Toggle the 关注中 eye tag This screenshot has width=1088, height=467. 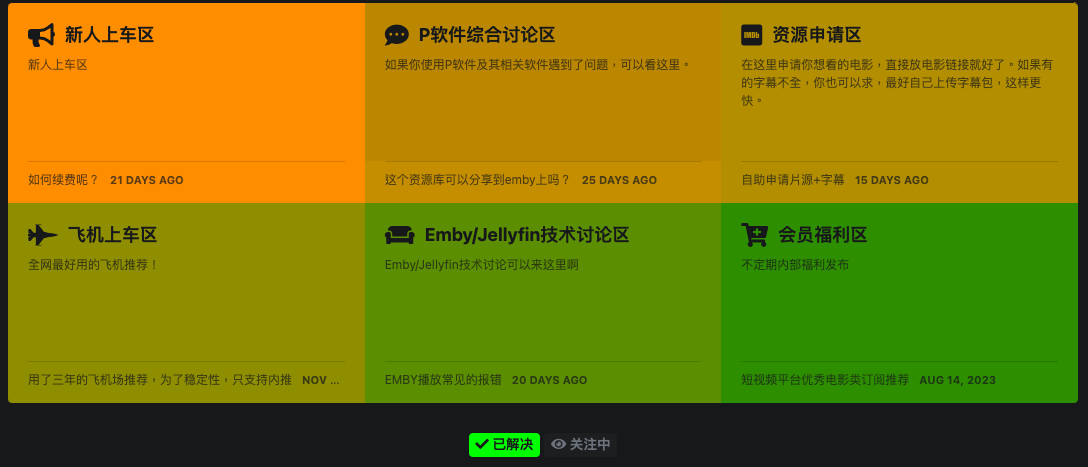pos(581,445)
